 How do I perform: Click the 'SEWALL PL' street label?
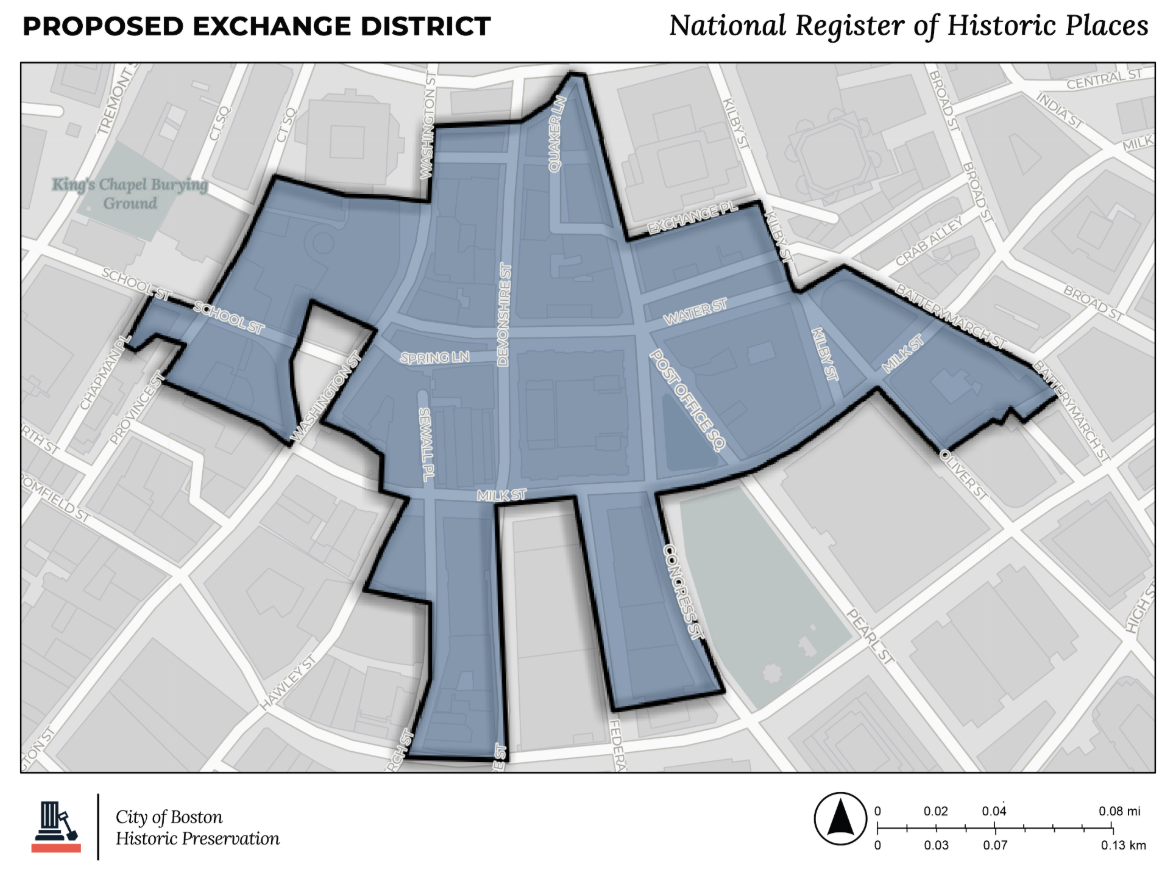426,444
